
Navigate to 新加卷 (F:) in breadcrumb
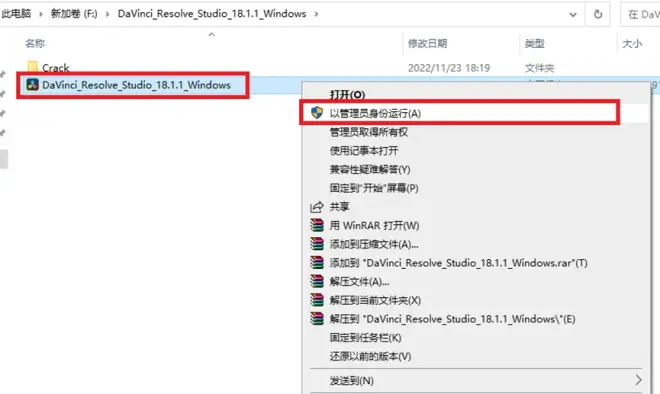point(74,14)
